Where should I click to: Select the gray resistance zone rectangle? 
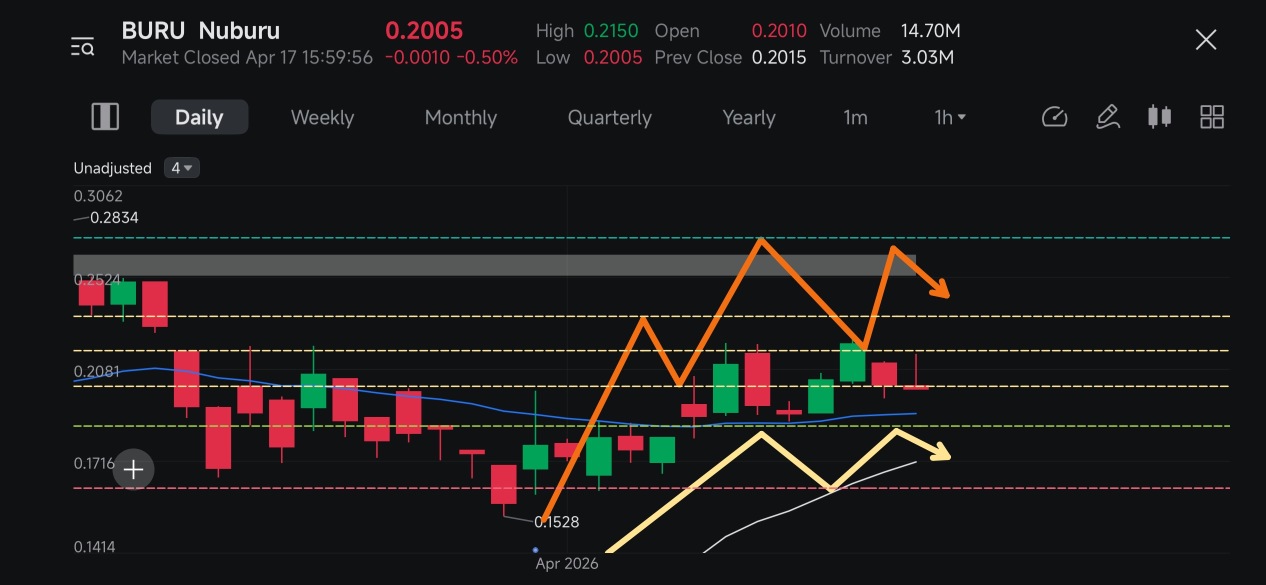pos(494,265)
